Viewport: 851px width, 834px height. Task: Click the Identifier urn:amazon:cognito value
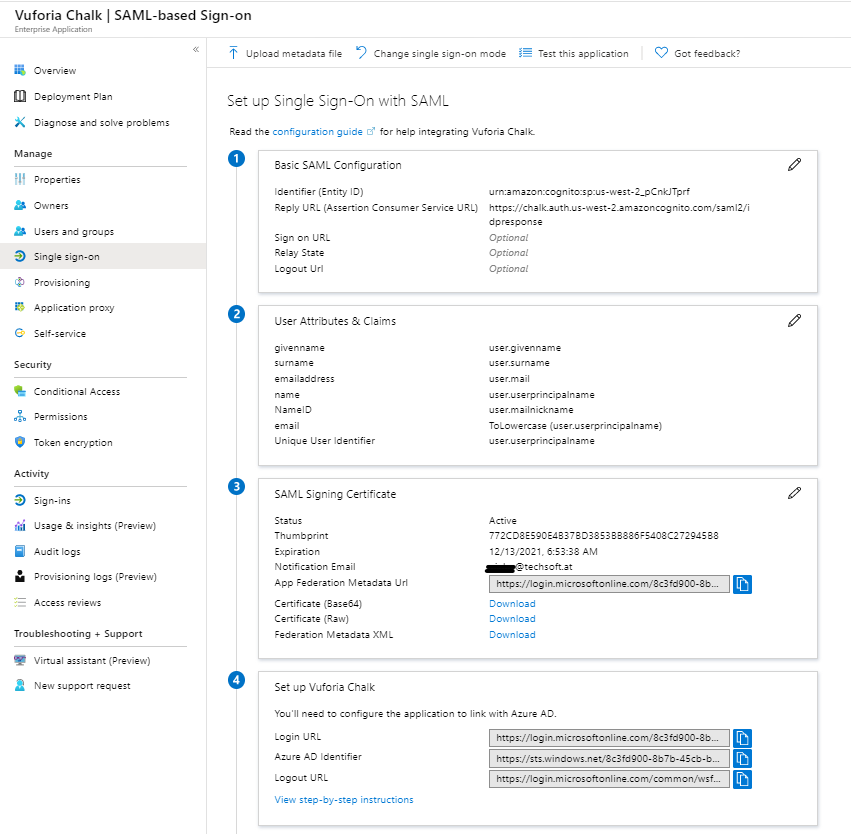point(589,192)
